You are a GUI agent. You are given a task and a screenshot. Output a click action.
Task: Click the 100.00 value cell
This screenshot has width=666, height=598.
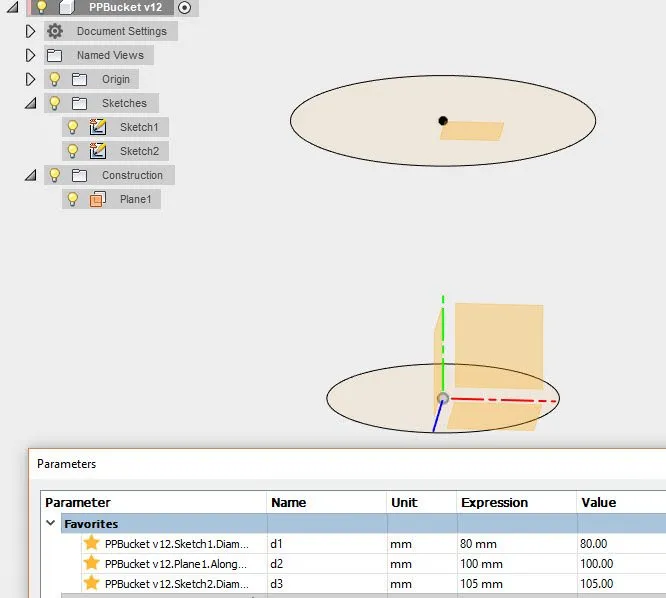[622, 564]
